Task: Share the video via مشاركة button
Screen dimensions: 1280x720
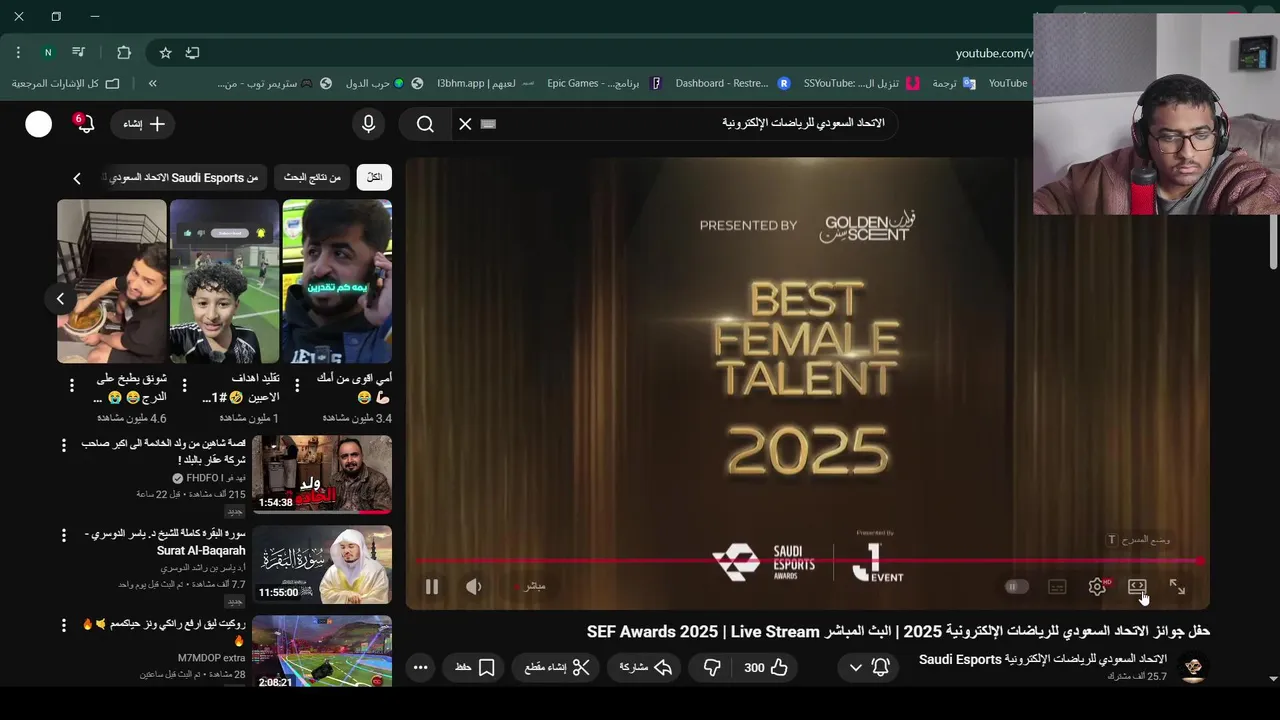Action: pyautogui.click(x=645, y=667)
